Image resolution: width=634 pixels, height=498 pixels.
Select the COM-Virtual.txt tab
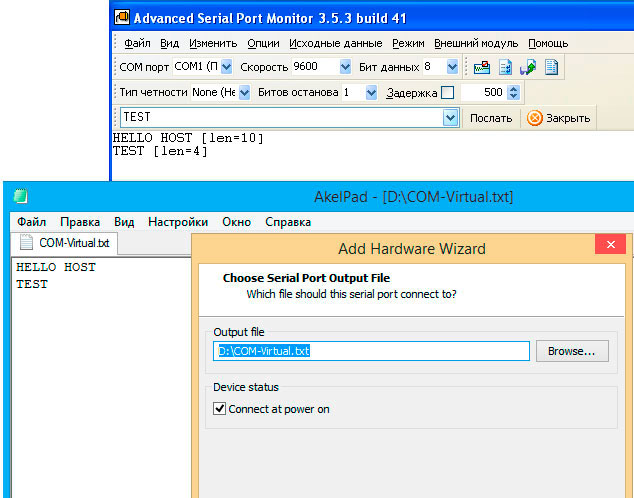click(x=64, y=243)
